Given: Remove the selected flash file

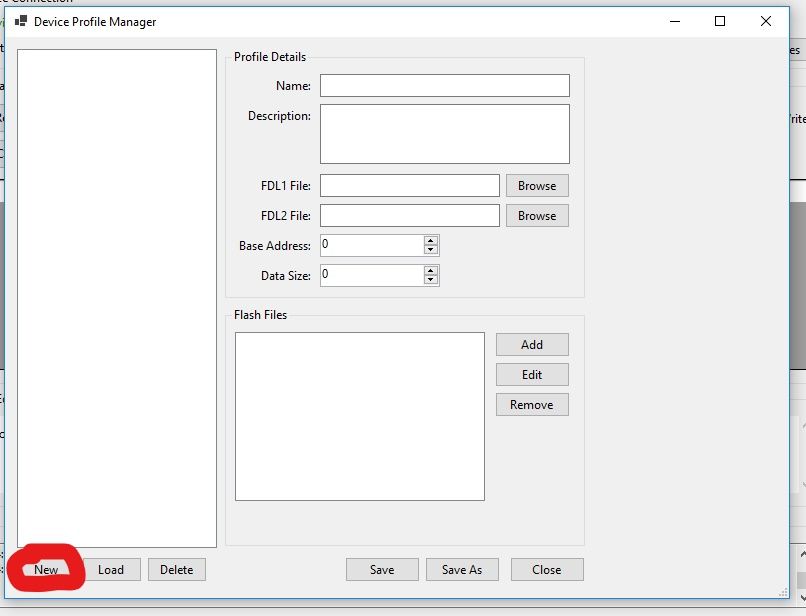Looking at the screenshot, I should point(532,405).
